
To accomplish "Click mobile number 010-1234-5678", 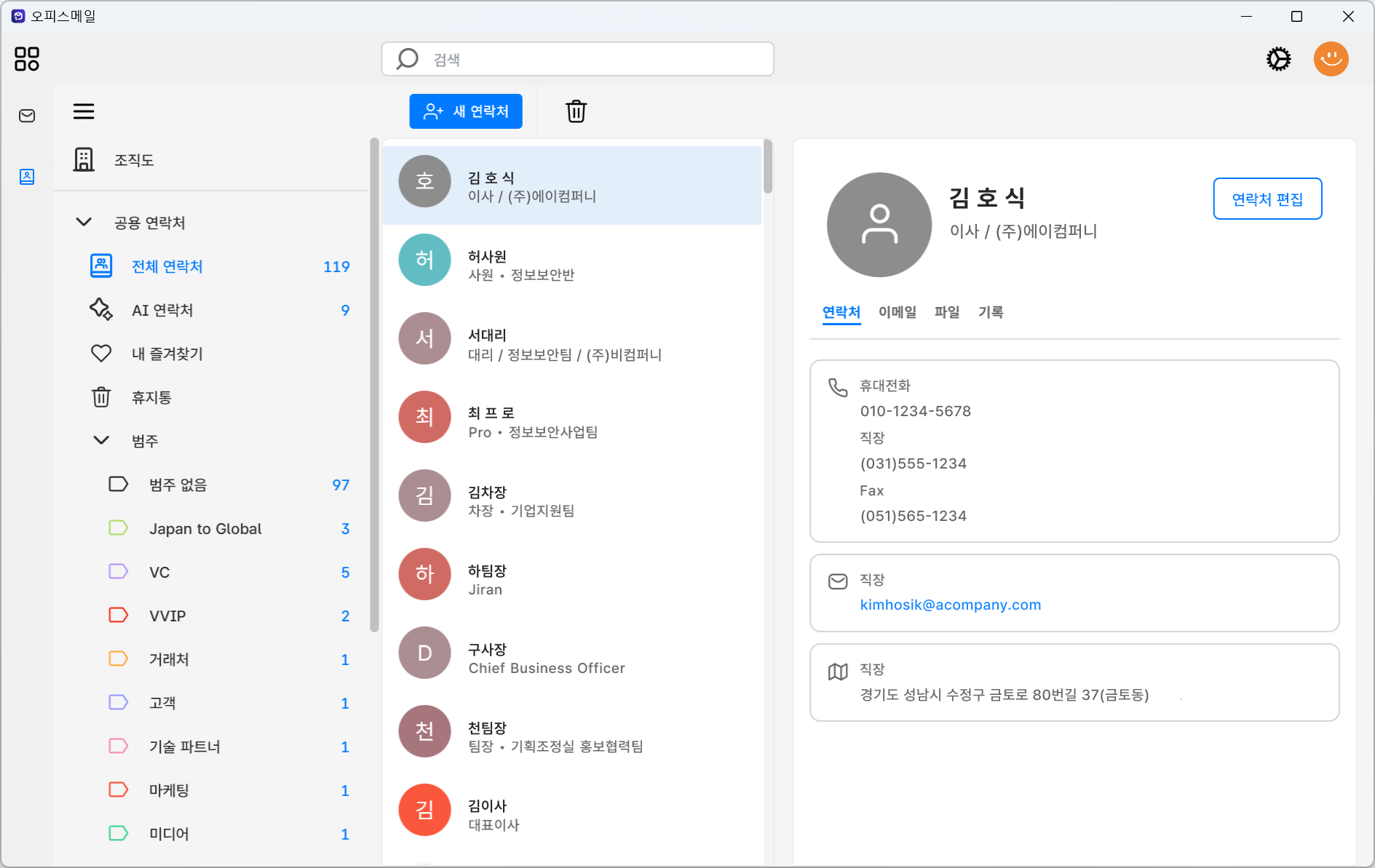I will click(915, 411).
